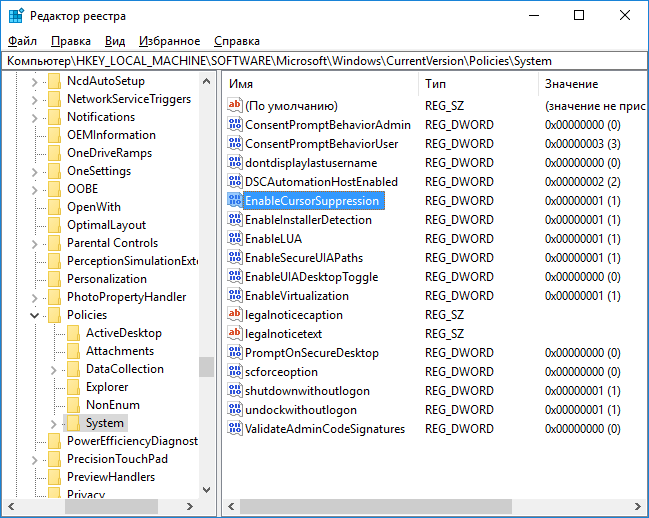
Task: Click the folder icon of the System key
Action: click(73, 423)
